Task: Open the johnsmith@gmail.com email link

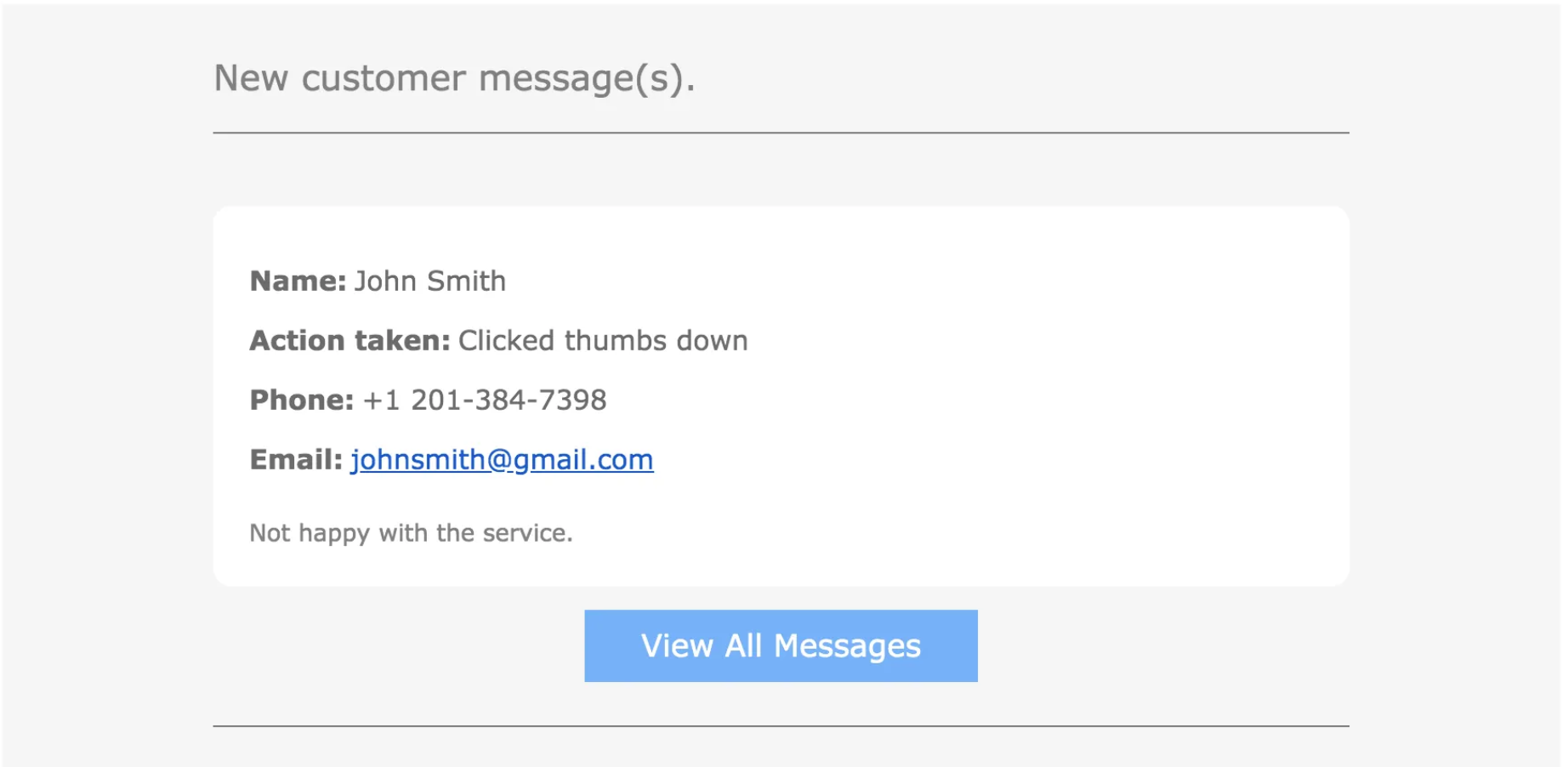Action: 502,460
